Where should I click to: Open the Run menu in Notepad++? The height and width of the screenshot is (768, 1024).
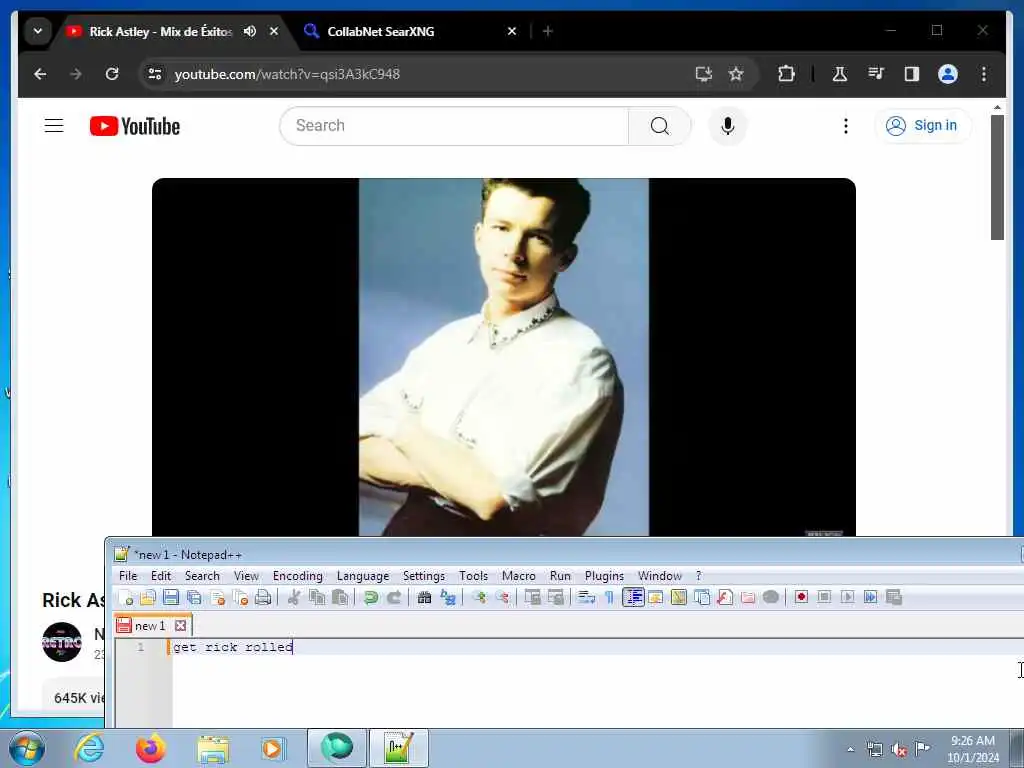pos(560,576)
